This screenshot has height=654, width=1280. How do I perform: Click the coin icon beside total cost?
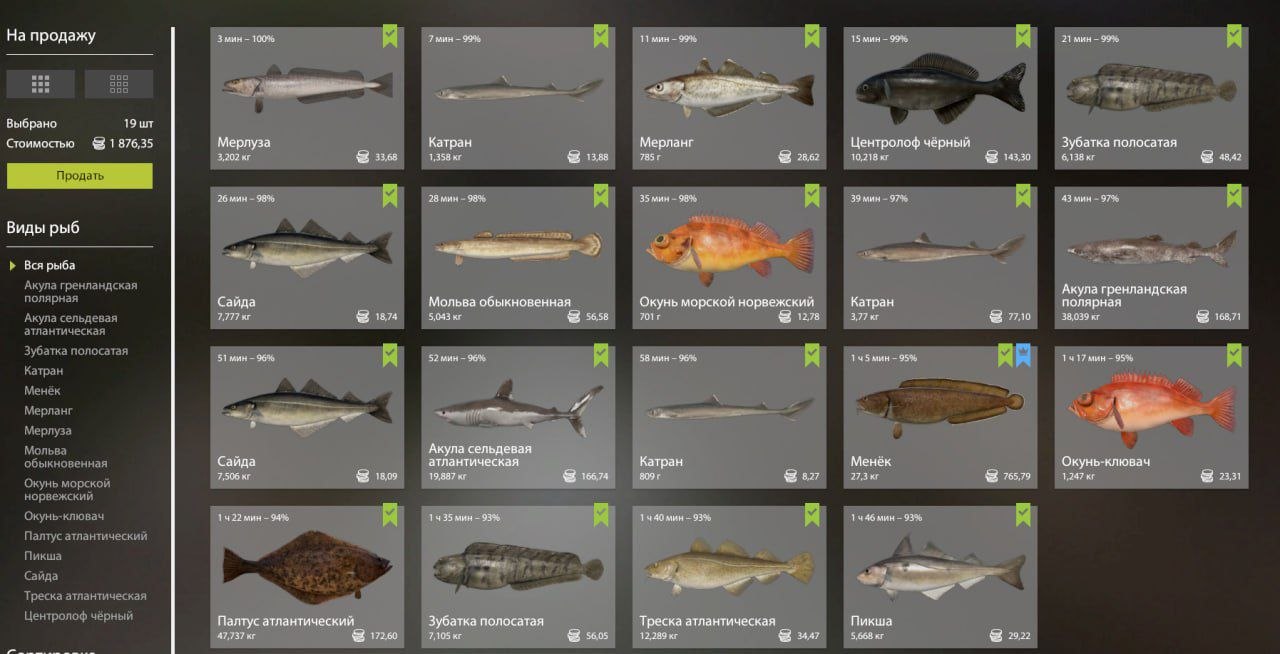pyautogui.click(x=98, y=144)
